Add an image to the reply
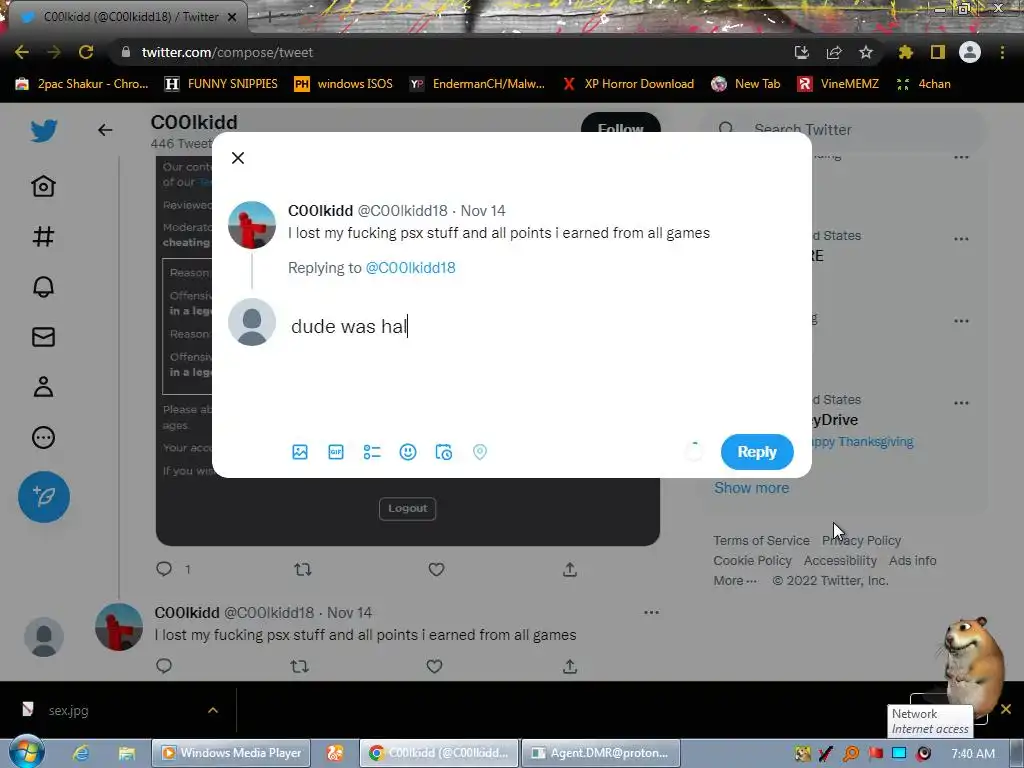This screenshot has width=1024, height=768. (x=300, y=452)
